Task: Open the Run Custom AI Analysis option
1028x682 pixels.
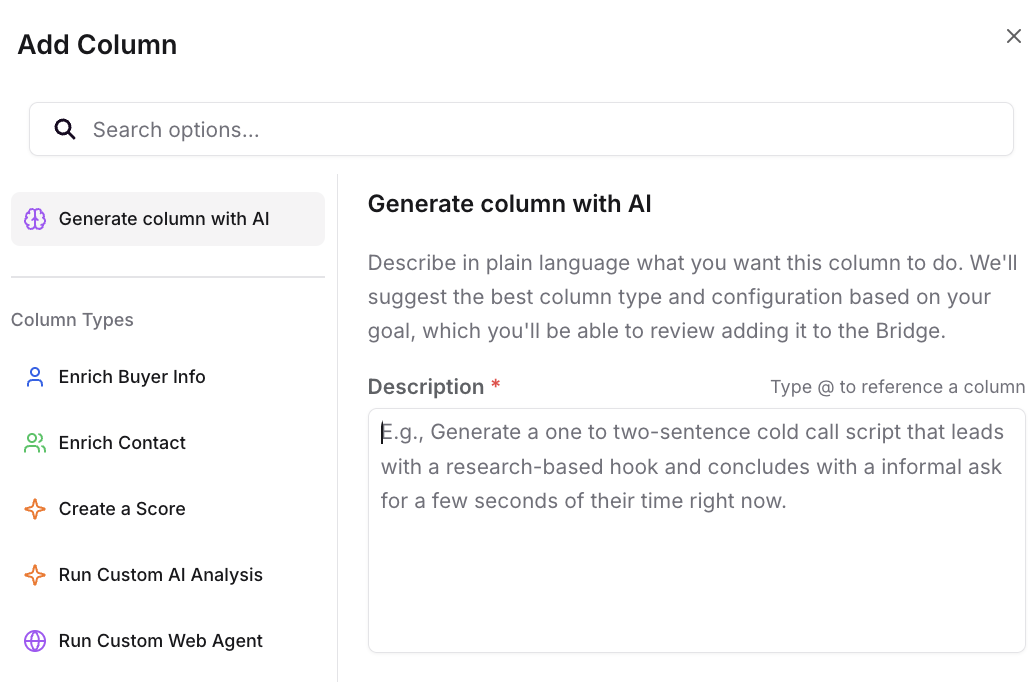Action: point(160,575)
